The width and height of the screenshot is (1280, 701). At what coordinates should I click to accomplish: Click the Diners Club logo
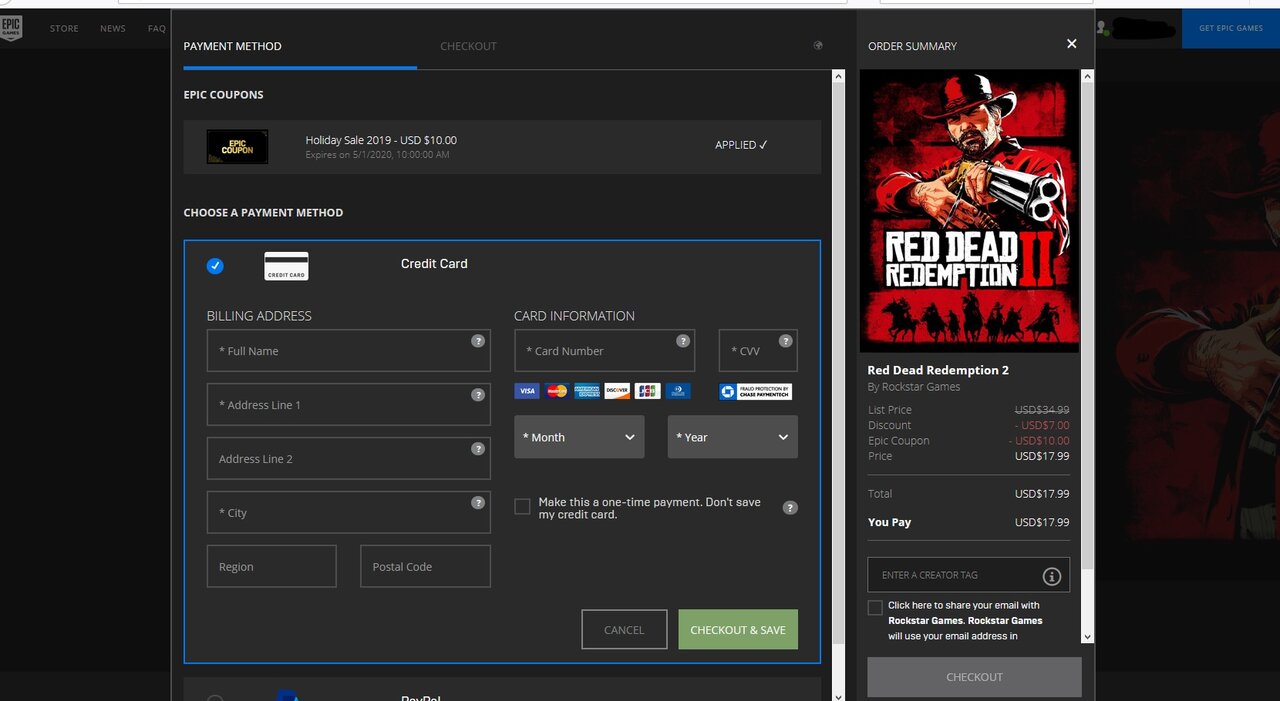(677, 391)
